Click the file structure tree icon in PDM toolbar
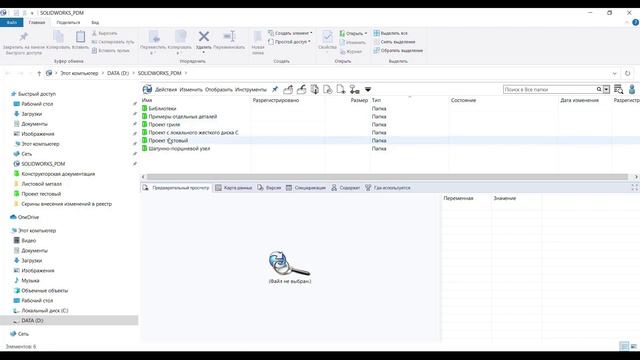640x360 pixels. 354,89
